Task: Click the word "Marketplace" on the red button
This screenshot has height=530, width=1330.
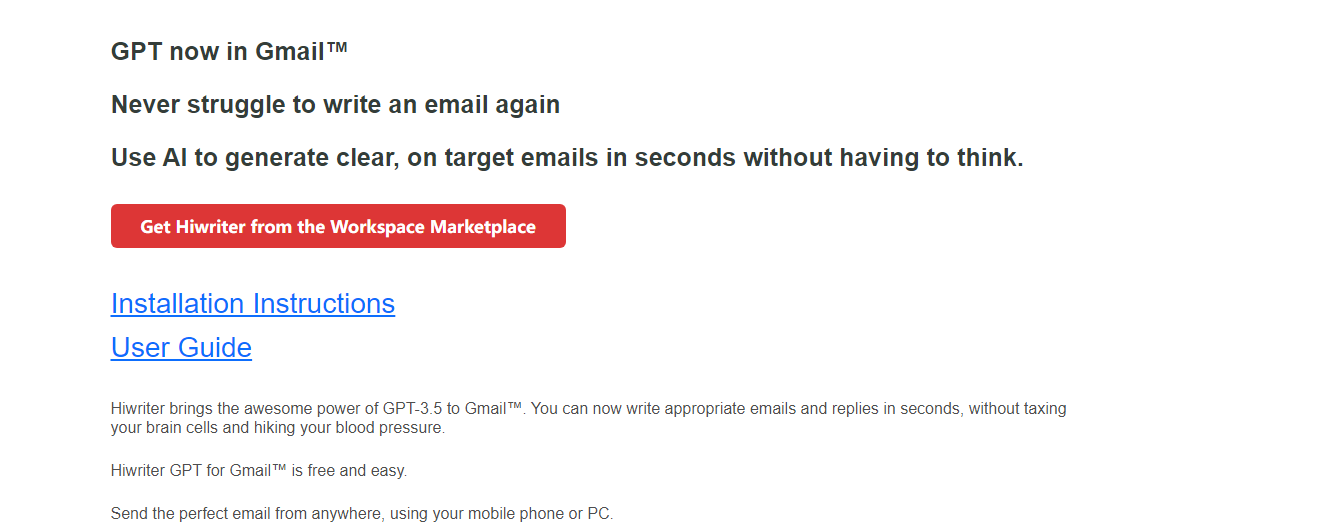Action: [483, 227]
